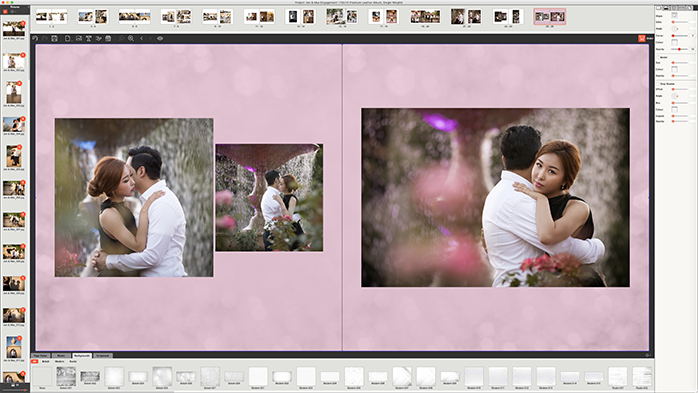Viewport: 698px width, 393px height.
Task: Choose the Modern 001 background thumbnail
Action: (x=258, y=377)
